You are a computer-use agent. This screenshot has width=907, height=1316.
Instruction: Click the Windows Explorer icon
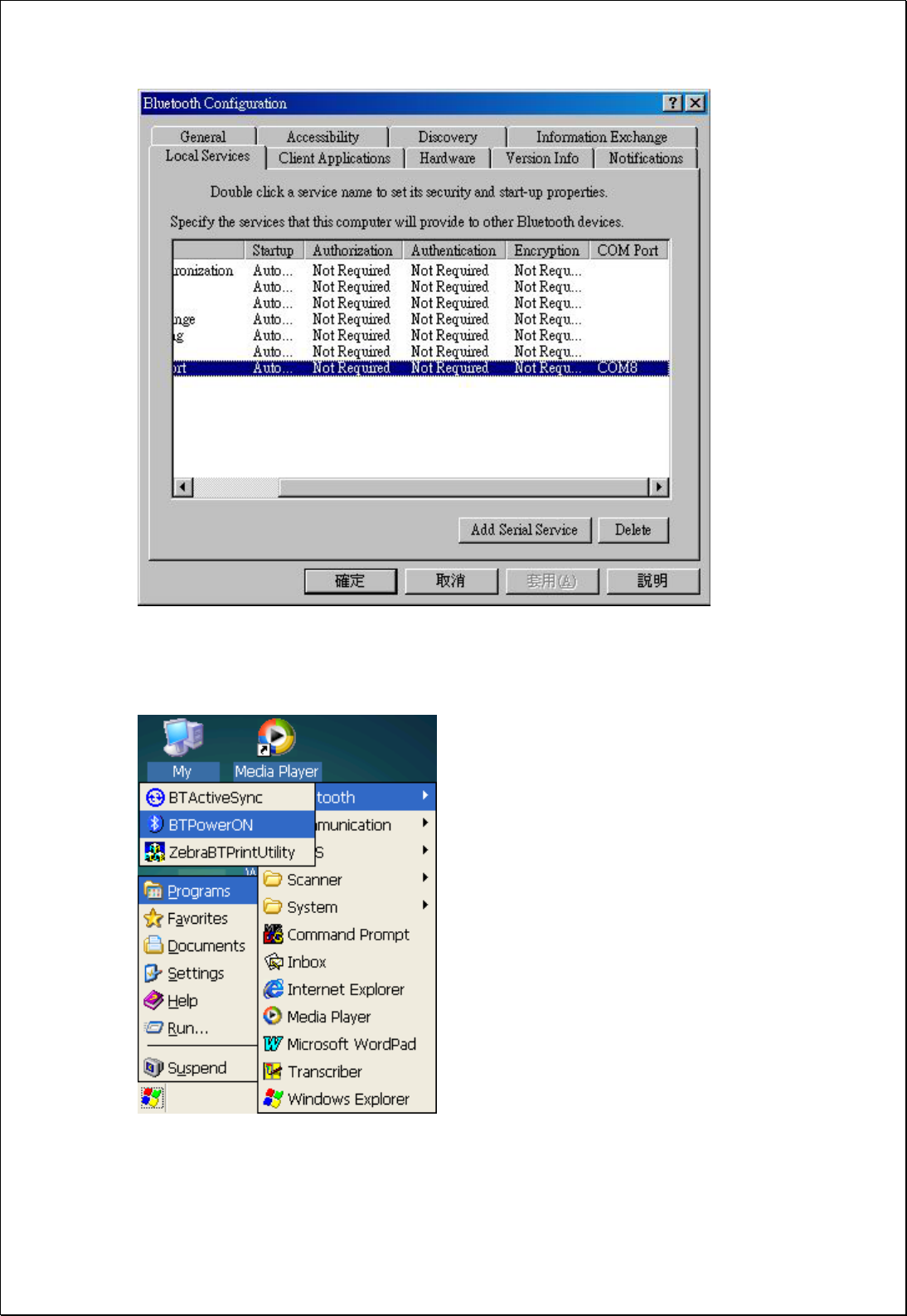pyautogui.click(x=273, y=1098)
